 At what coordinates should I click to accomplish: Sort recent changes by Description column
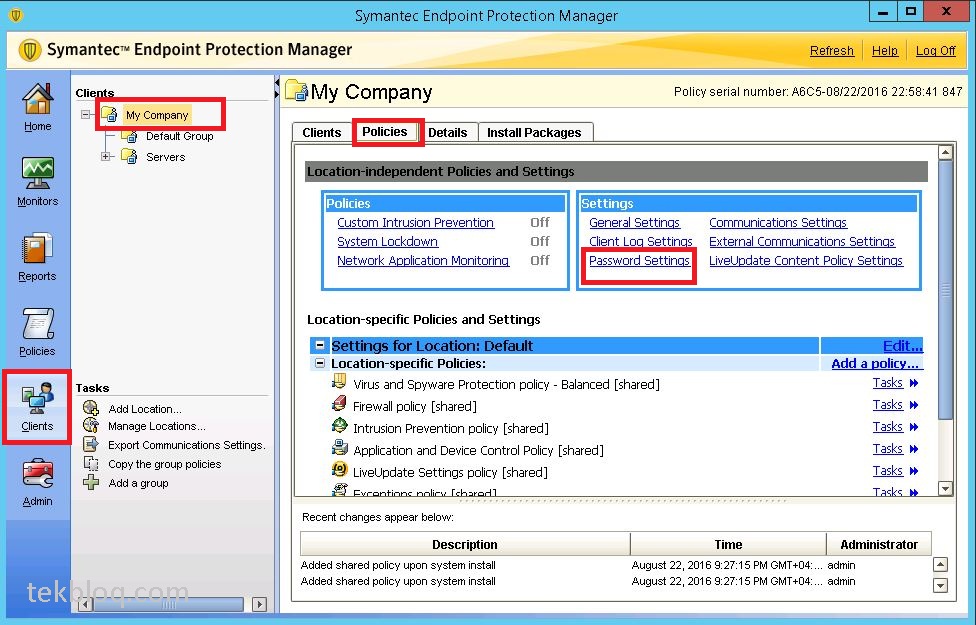click(465, 544)
